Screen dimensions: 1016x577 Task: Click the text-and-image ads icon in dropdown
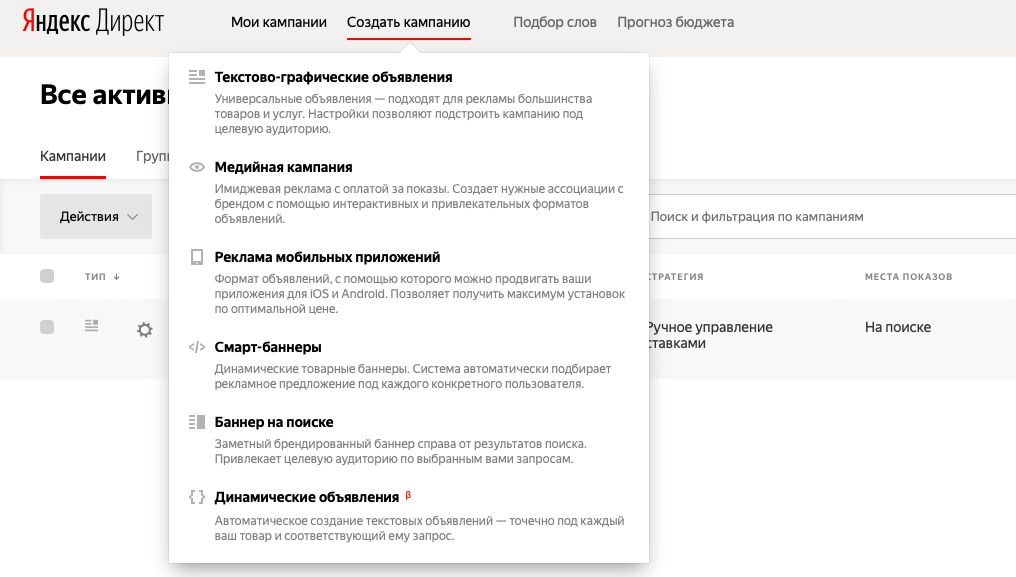click(x=197, y=77)
